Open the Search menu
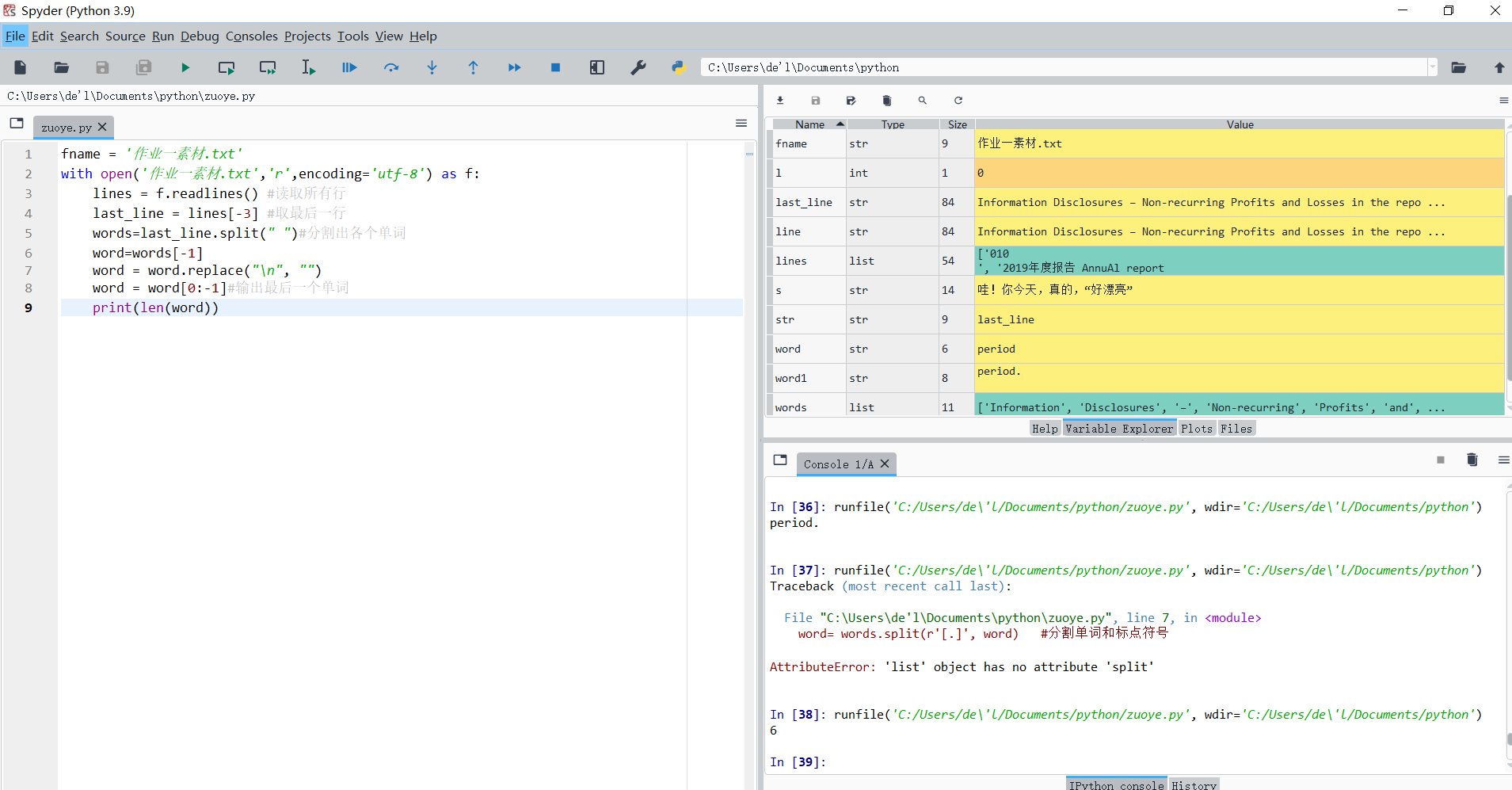The width and height of the screenshot is (1512, 790). coord(79,36)
